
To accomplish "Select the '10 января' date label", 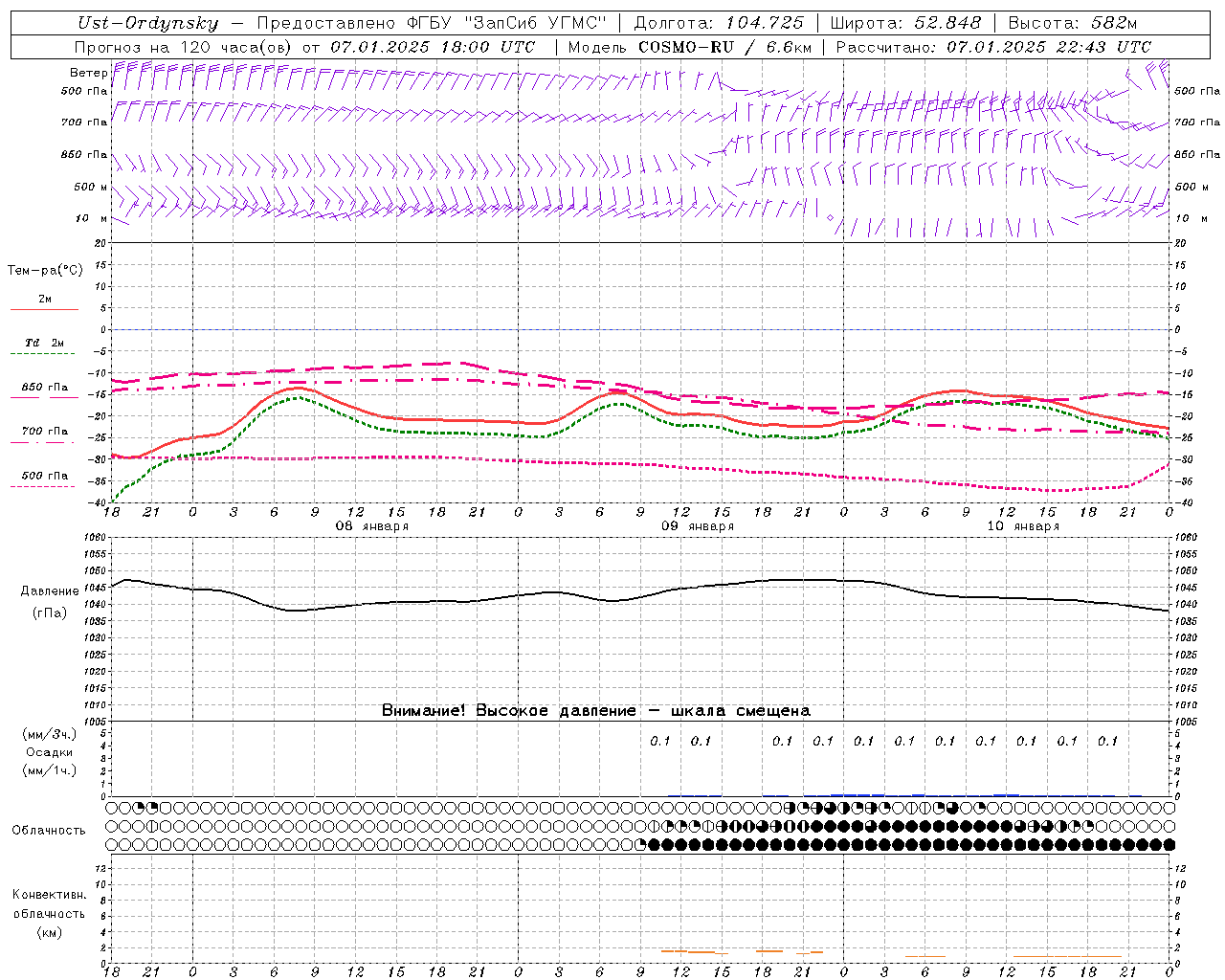I will [x=1023, y=526].
